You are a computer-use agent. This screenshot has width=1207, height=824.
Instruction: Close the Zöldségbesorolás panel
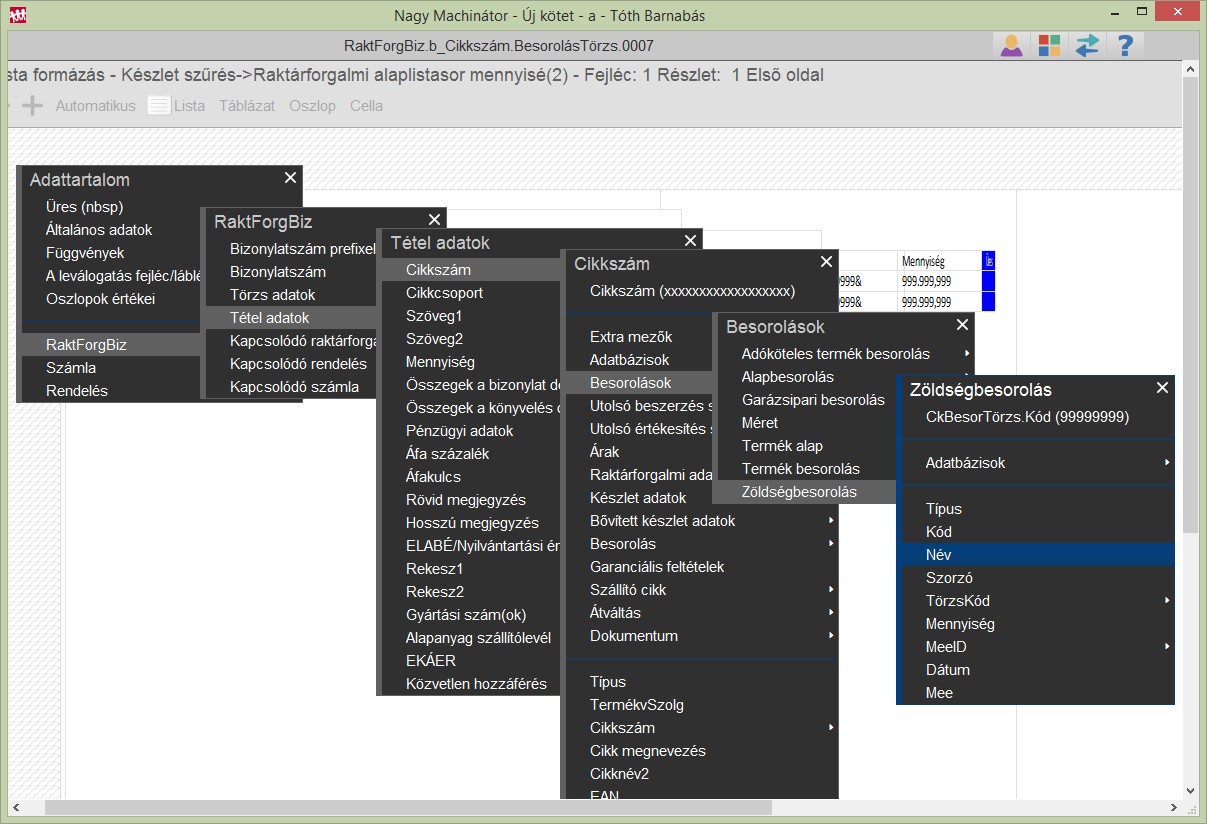pyautogui.click(x=1162, y=388)
